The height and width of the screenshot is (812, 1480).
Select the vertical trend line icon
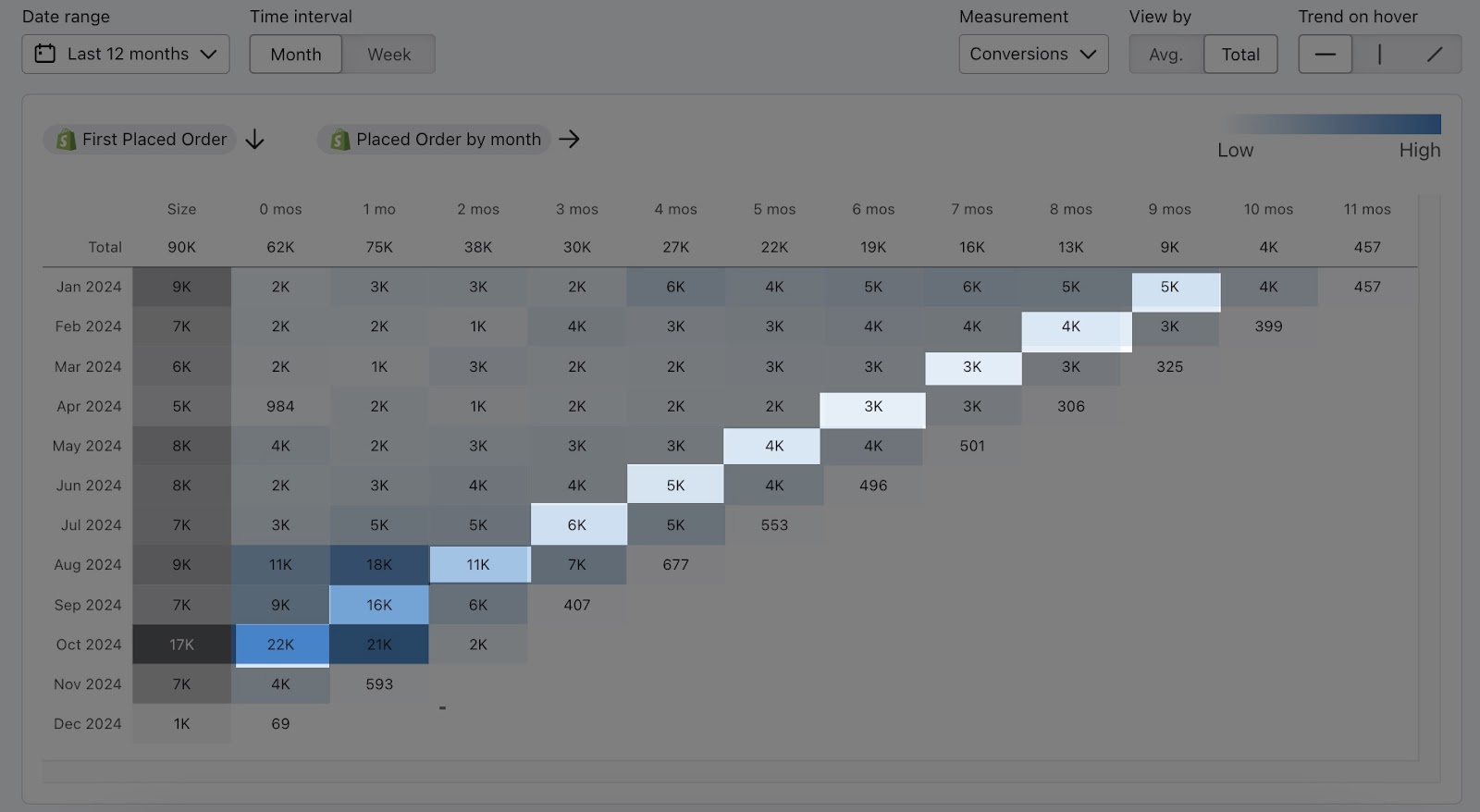1379,55
